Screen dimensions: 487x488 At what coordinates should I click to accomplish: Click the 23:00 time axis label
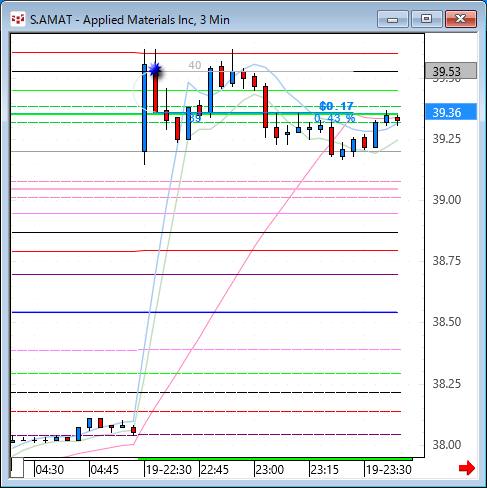click(x=270, y=470)
